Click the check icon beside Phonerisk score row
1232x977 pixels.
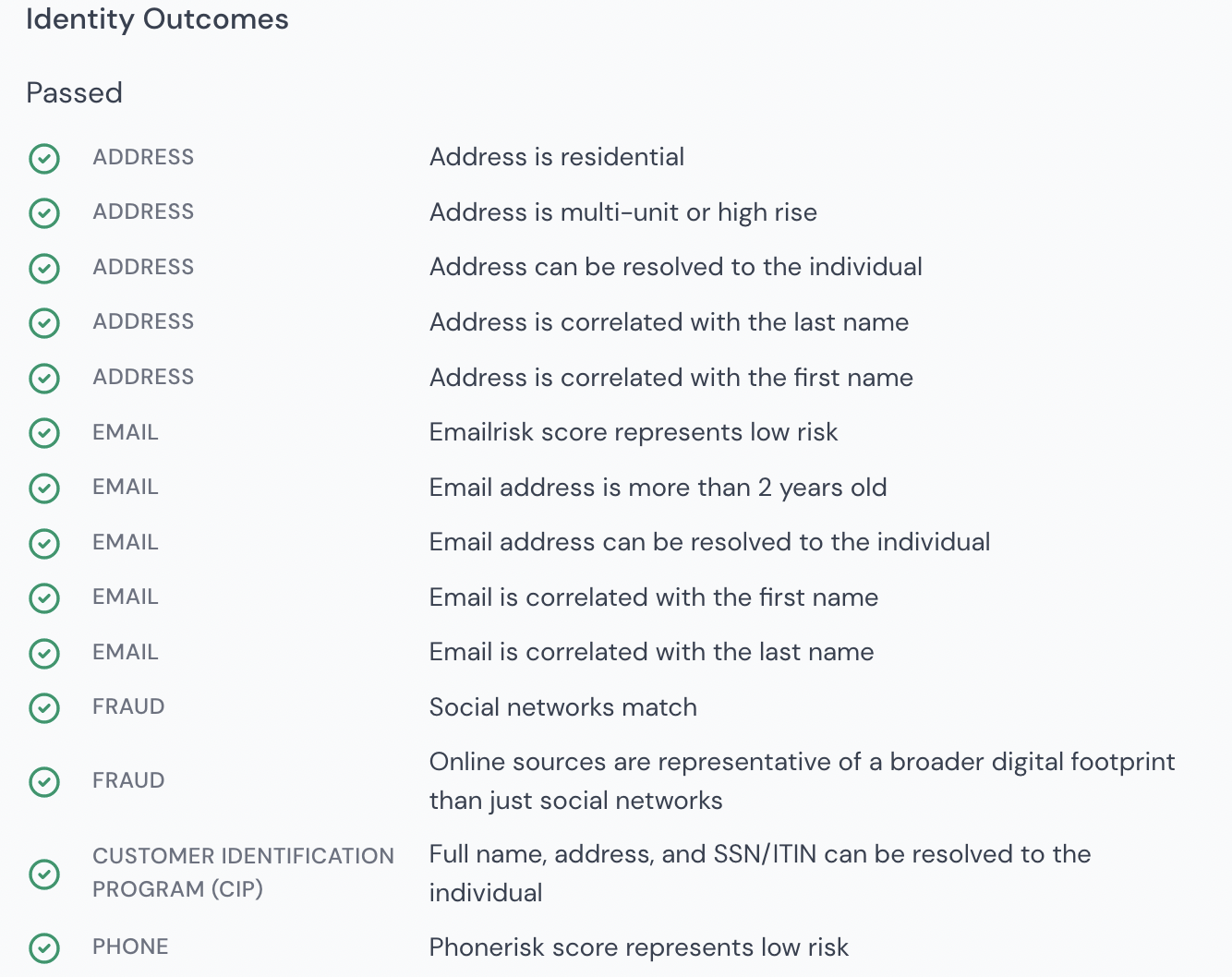pos(44,948)
